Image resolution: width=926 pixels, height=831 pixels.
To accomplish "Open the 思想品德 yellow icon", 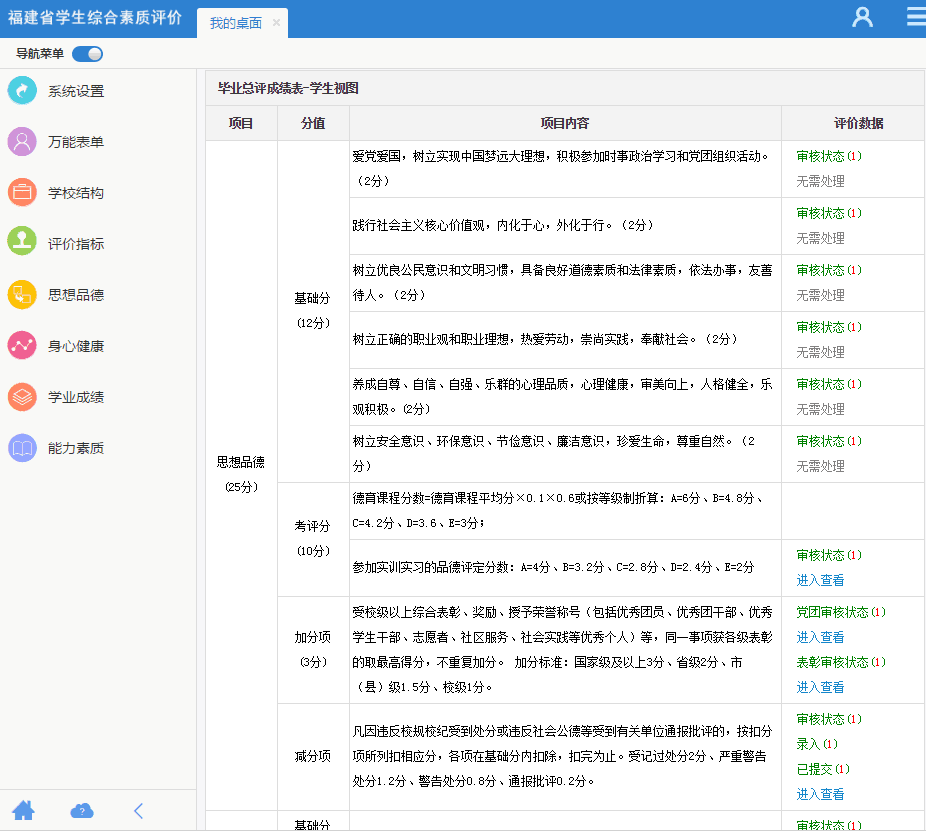I will 22,295.
